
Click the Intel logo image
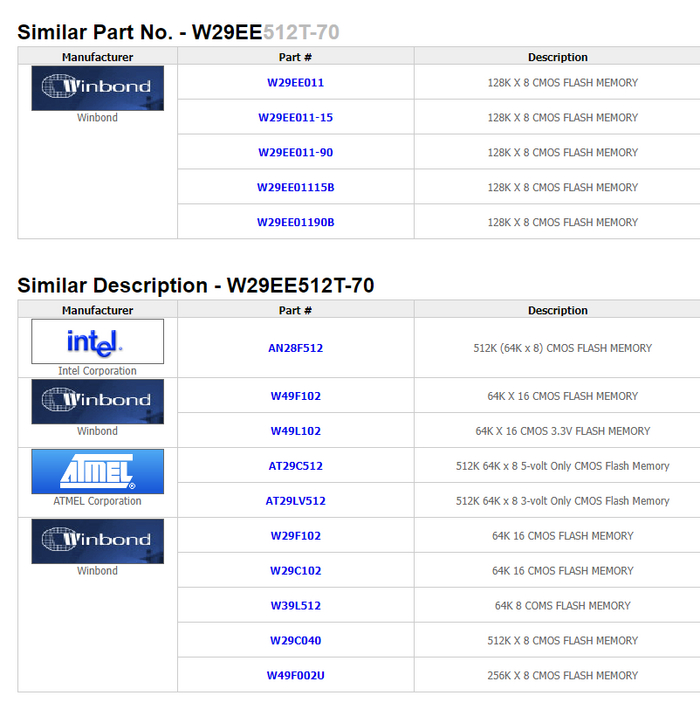point(98,342)
